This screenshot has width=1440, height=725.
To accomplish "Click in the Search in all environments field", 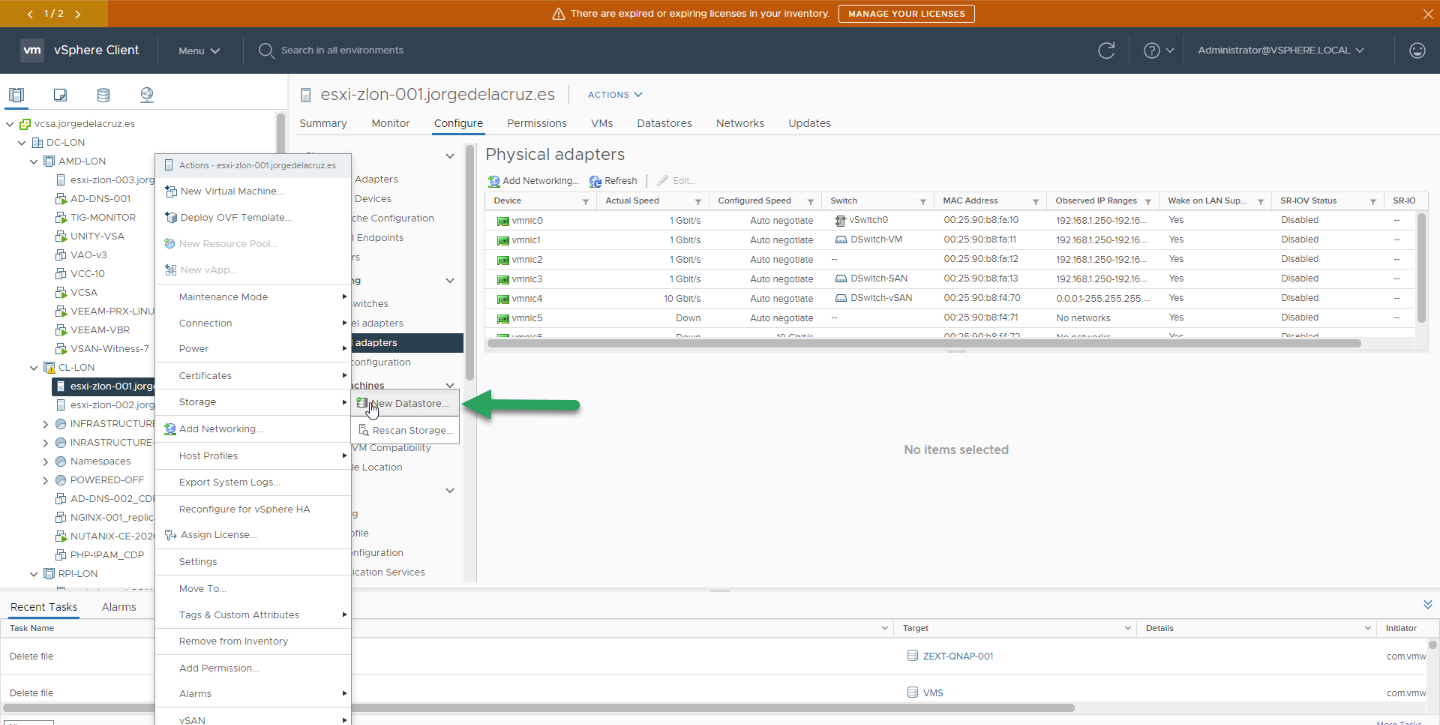I will tap(342, 50).
